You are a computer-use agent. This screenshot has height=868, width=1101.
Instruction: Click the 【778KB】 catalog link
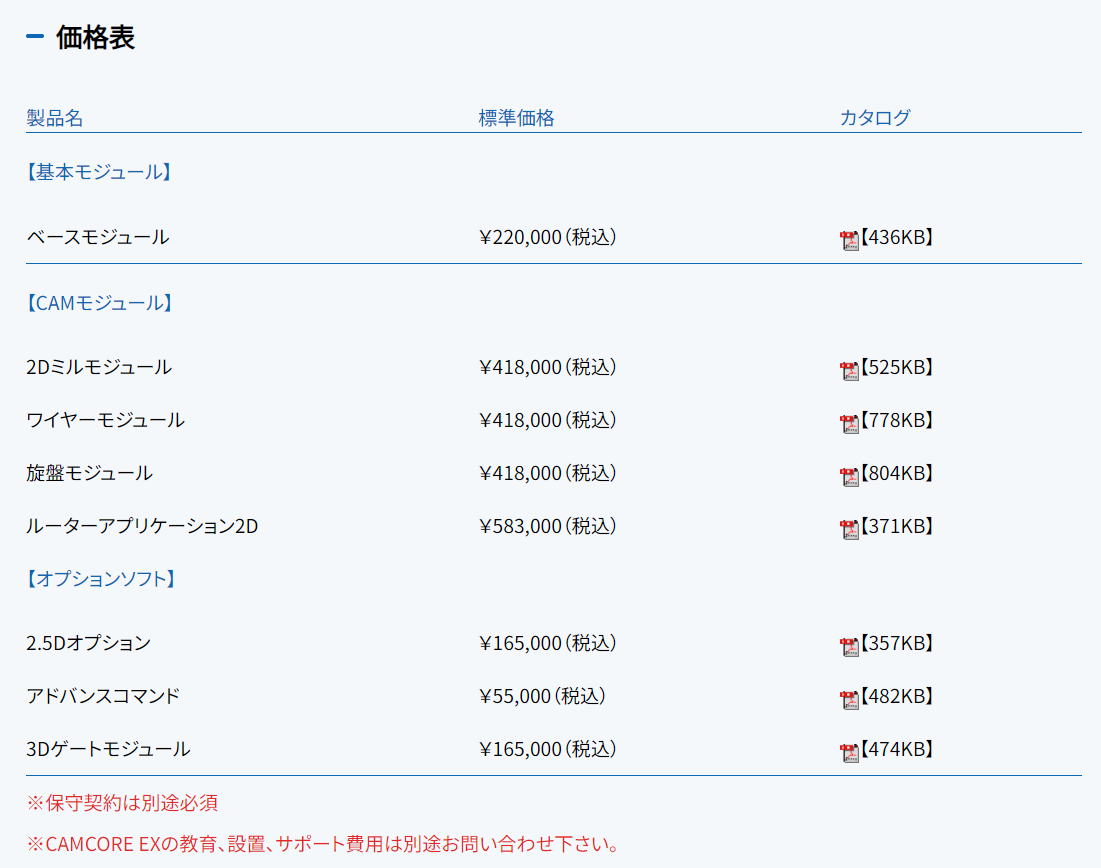[x=897, y=421]
